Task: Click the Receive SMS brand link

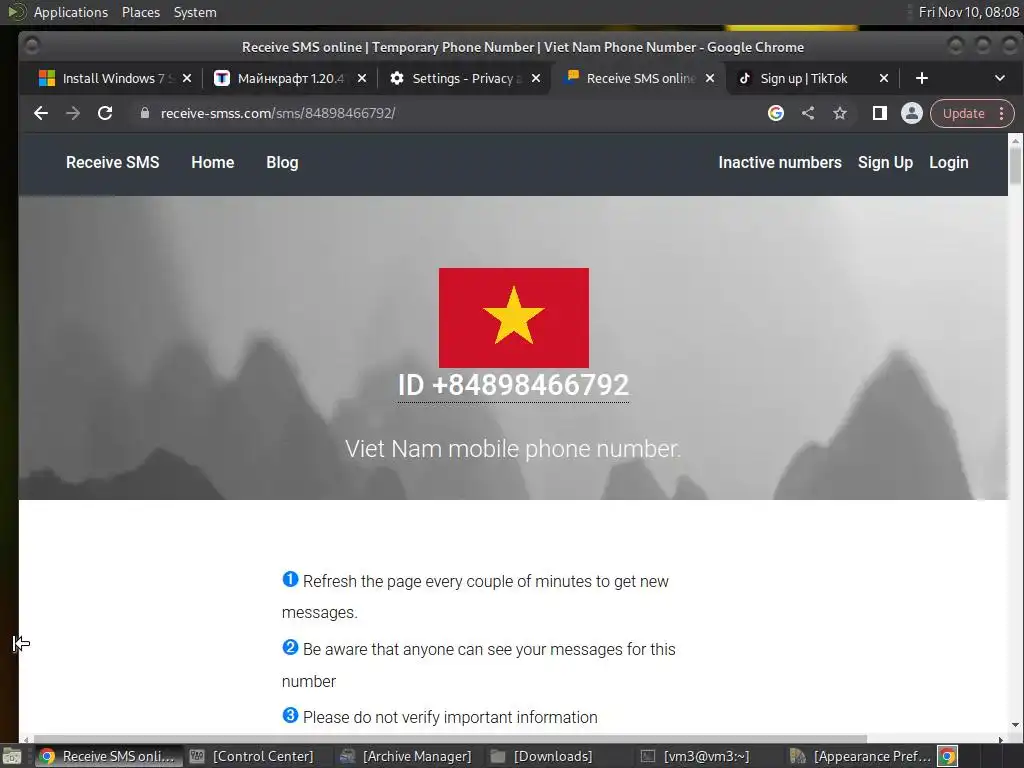Action: (x=112, y=163)
